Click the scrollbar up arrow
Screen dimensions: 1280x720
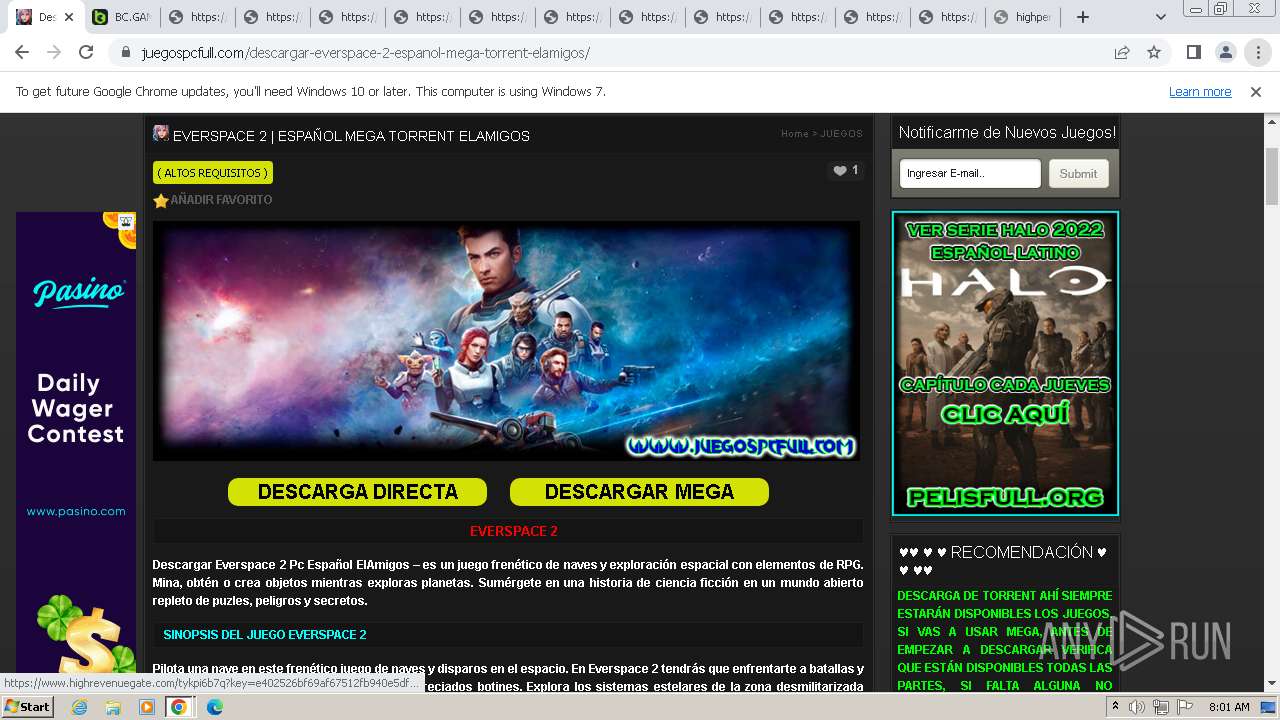tap(1271, 122)
